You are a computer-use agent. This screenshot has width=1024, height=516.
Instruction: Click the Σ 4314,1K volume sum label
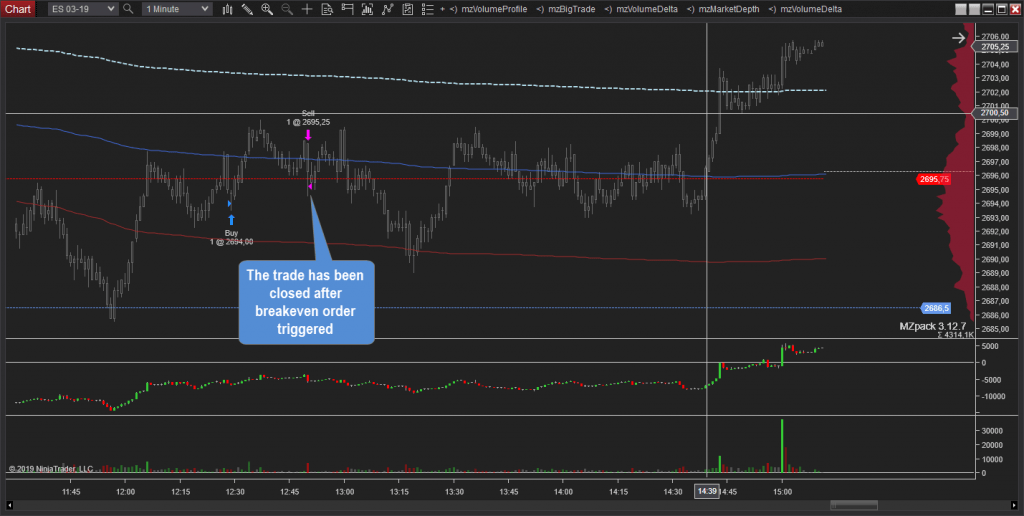tap(955, 334)
